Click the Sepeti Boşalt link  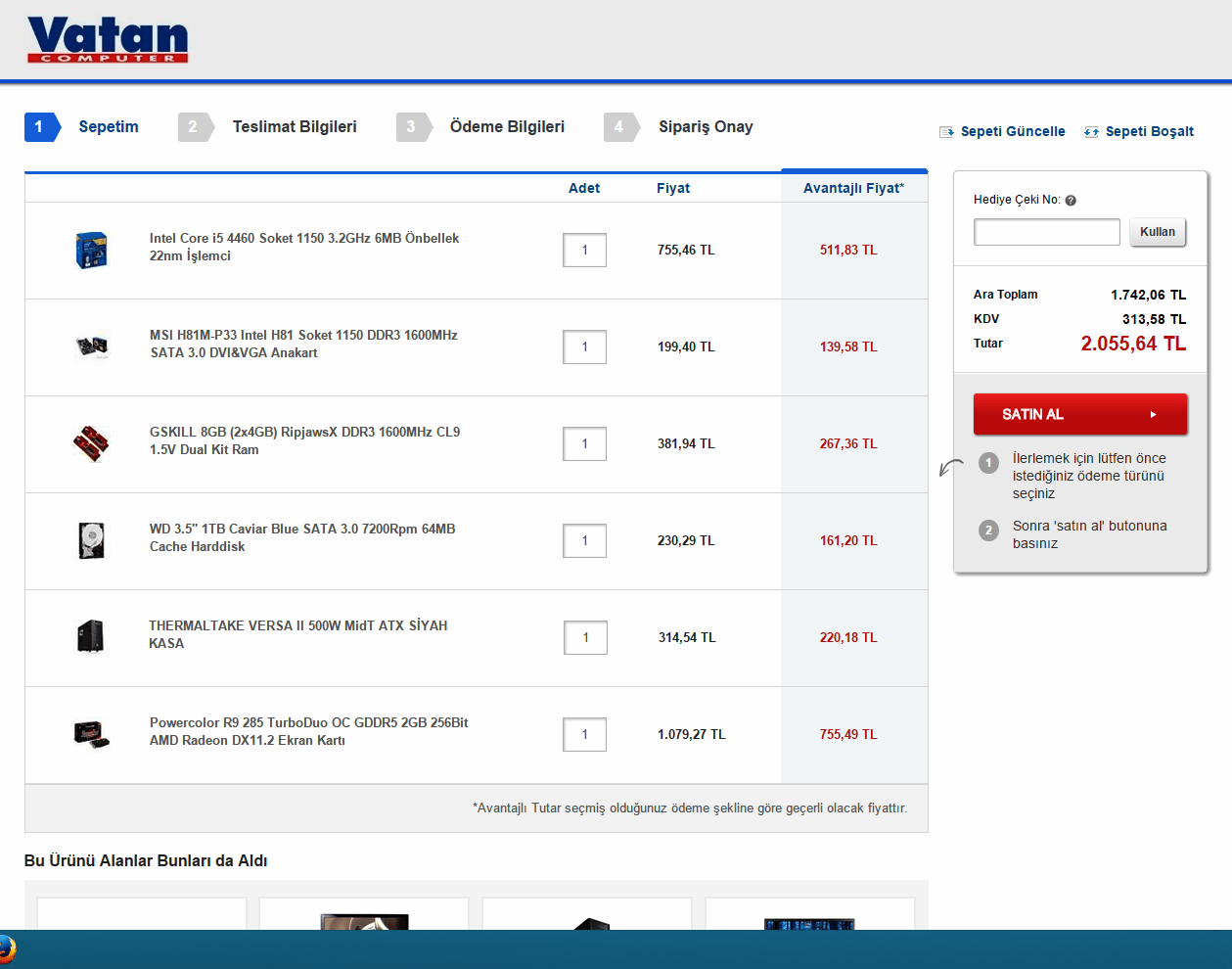(x=1150, y=131)
